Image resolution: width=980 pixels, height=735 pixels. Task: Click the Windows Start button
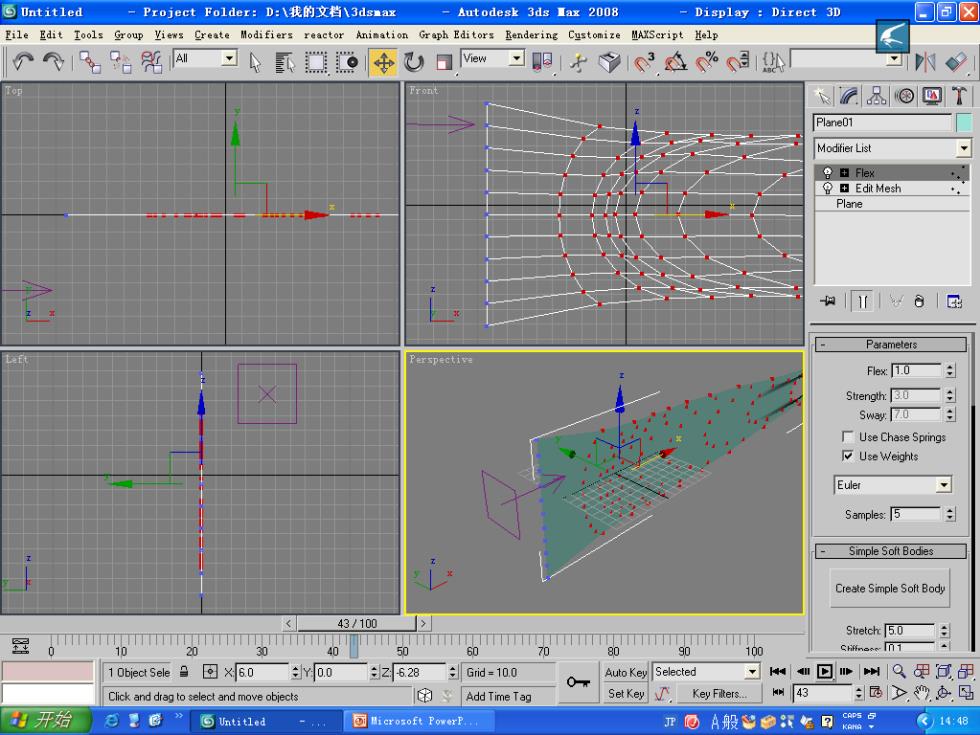44,721
